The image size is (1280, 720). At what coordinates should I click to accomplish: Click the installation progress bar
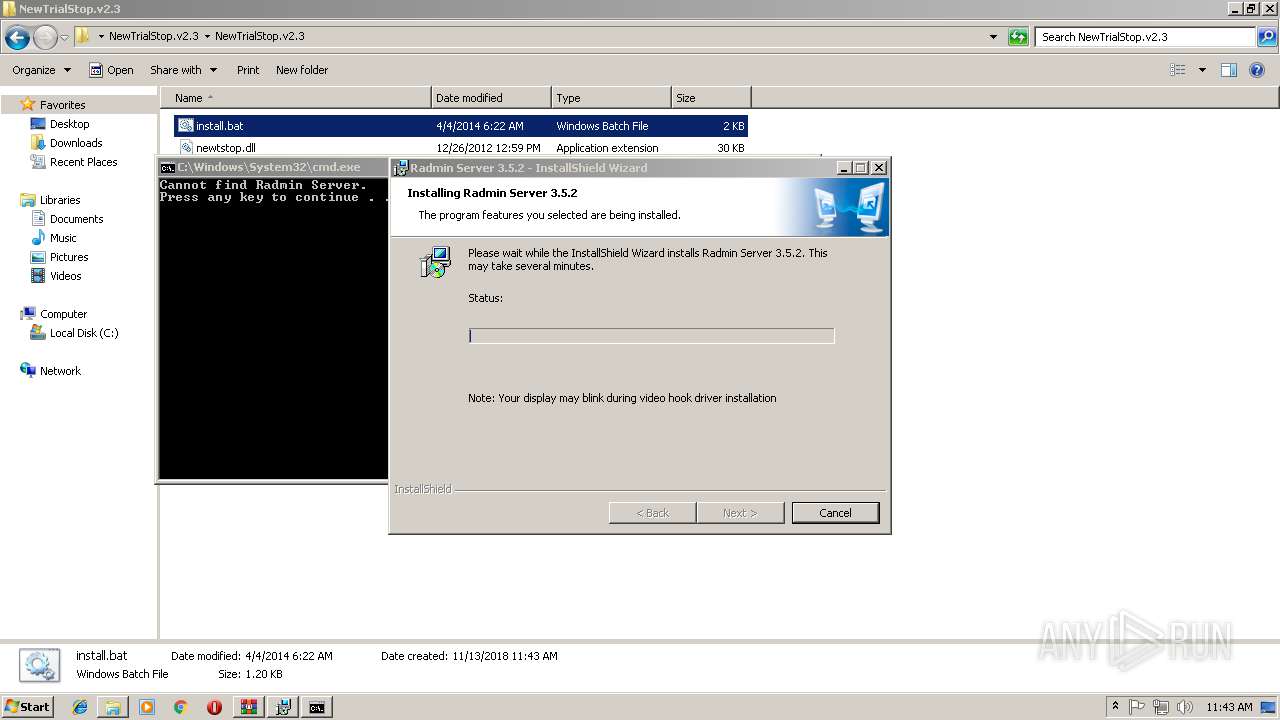point(651,336)
